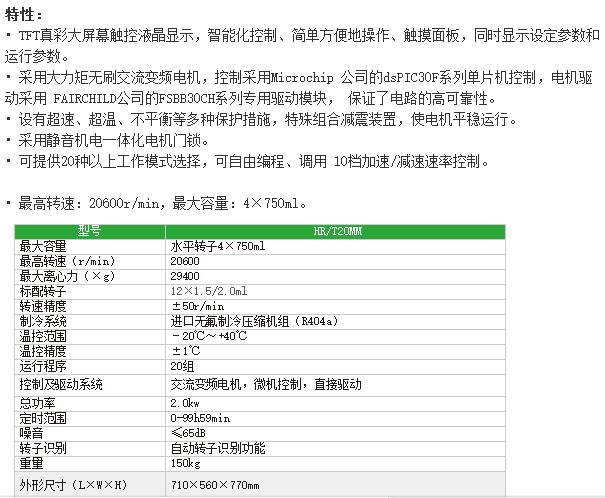Click the 0-99h59min timer range value
This screenshot has width=605, height=498.
point(200,418)
